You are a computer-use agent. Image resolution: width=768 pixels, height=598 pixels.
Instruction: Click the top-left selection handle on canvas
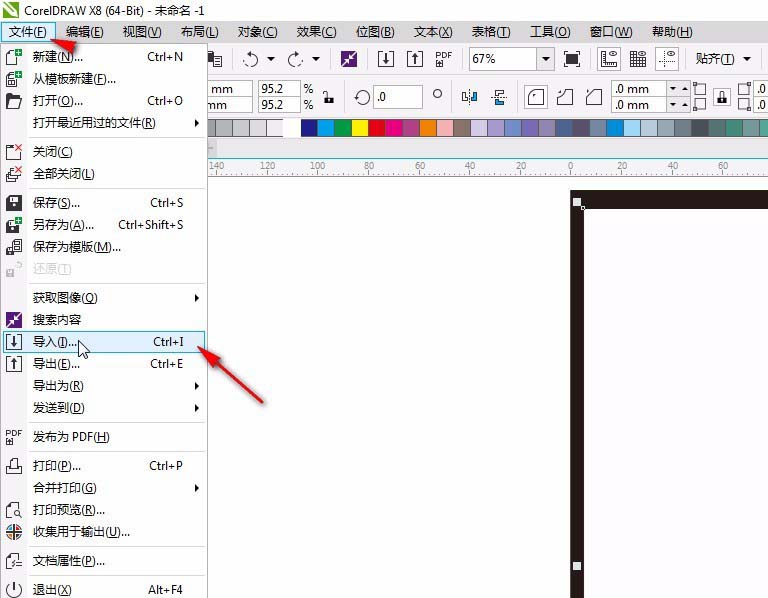[577, 202]
